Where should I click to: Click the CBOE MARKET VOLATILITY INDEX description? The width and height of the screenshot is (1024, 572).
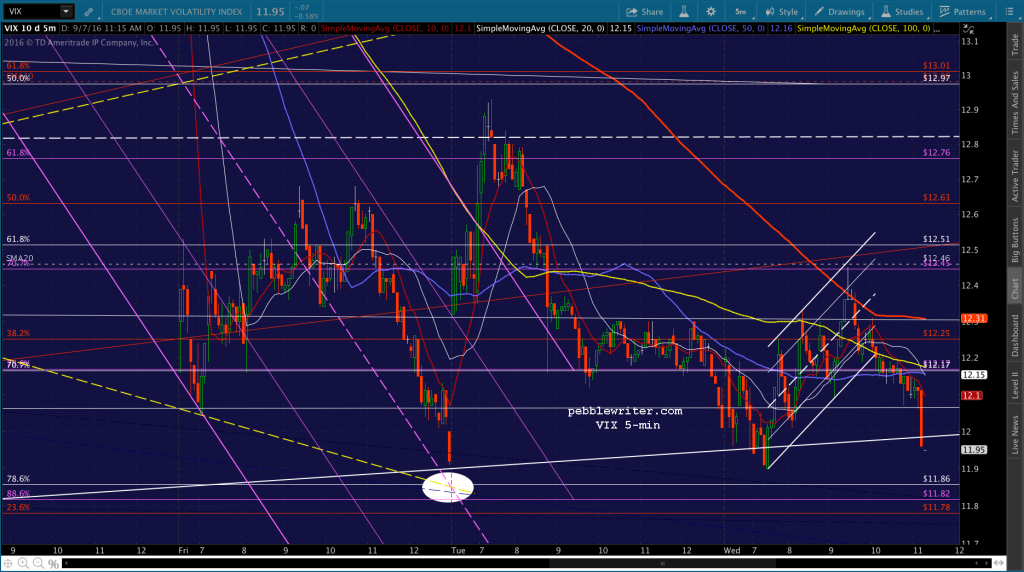(x=176, y=12)
